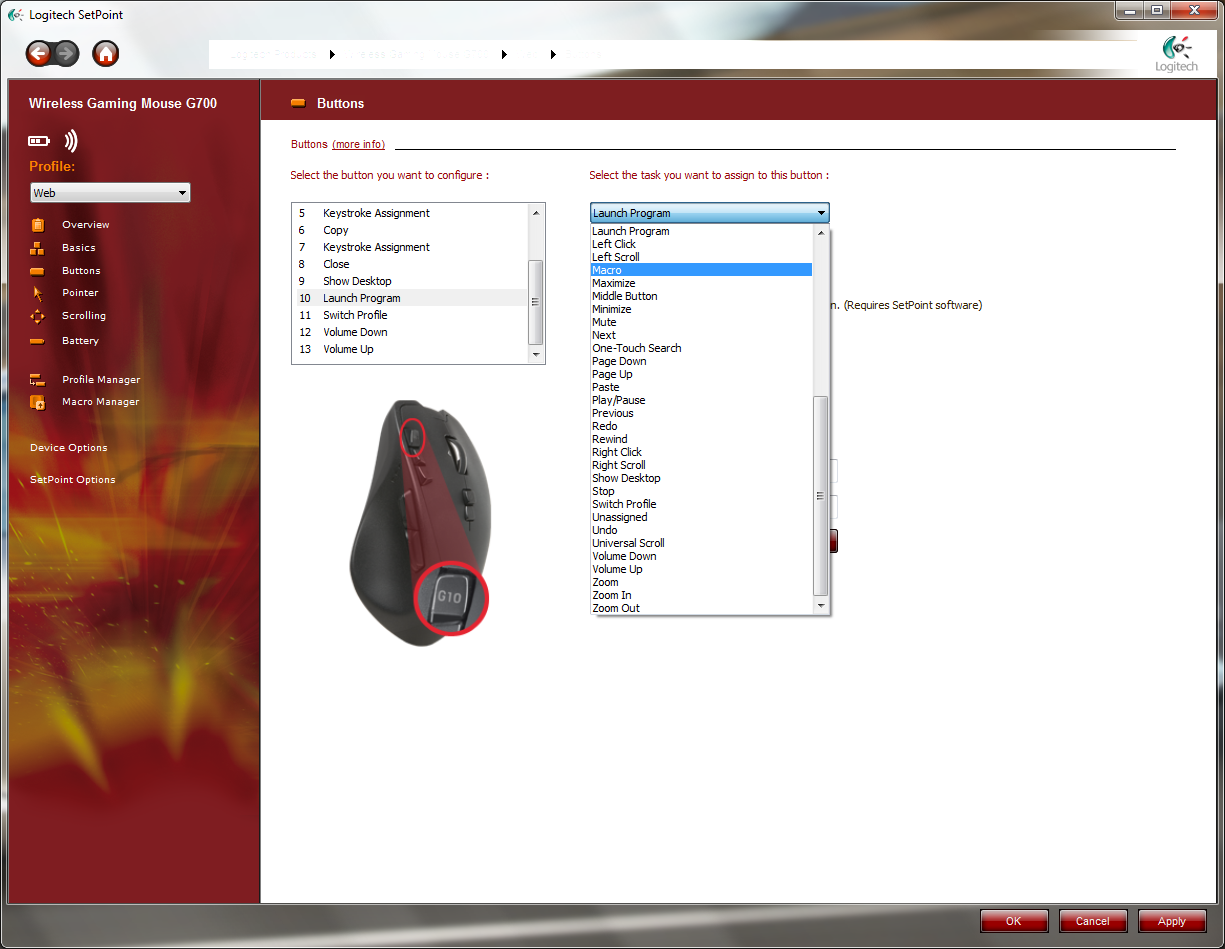The image size is (1225, 949).
Task: Choose Mute in the task list
Action: pyautogui.click(x=701, y=322)
